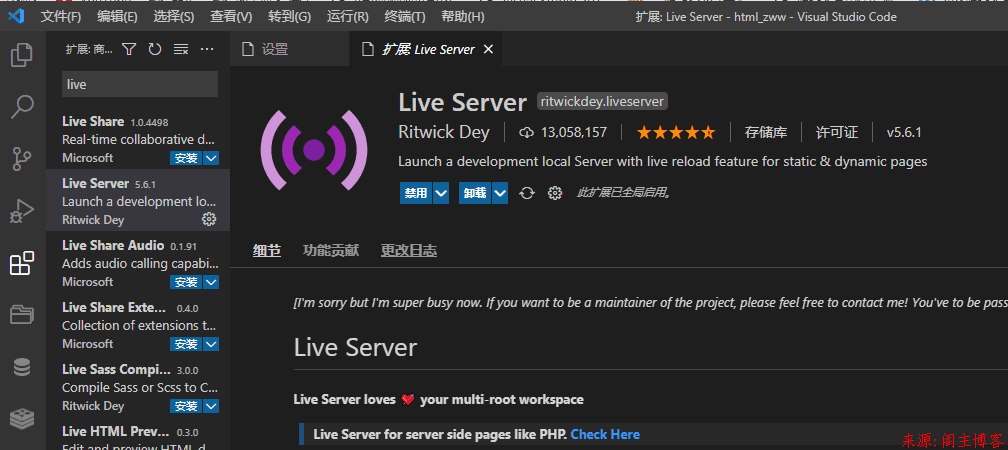Image resolution: width=1008 pixels, height=450 pixels.
Task: Open the Check Here link
Action: point(605,435)
